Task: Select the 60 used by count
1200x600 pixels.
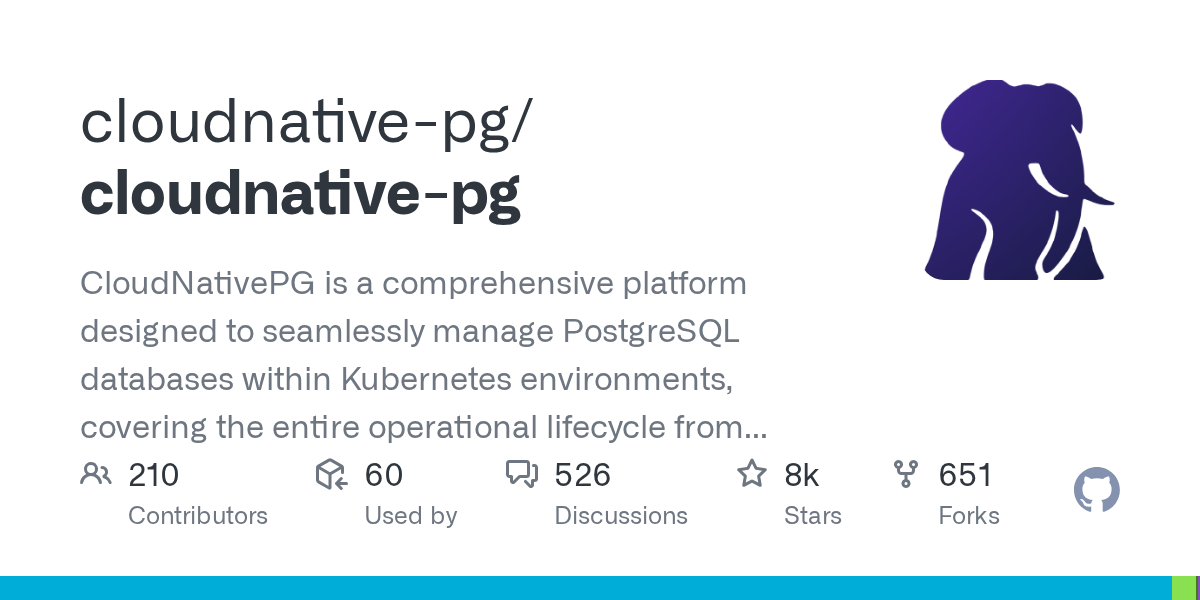Action: point(383,475)
